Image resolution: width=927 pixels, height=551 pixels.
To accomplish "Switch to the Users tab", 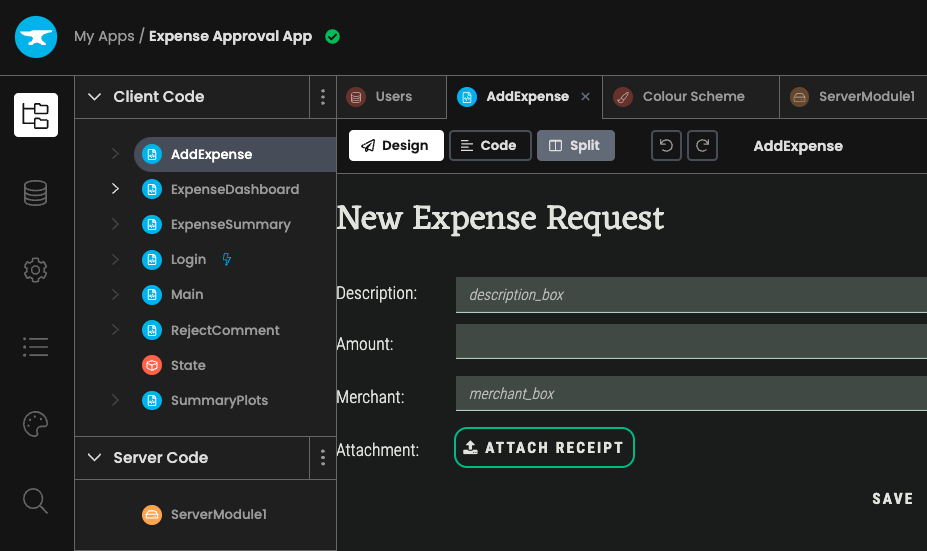I will 392,97.
